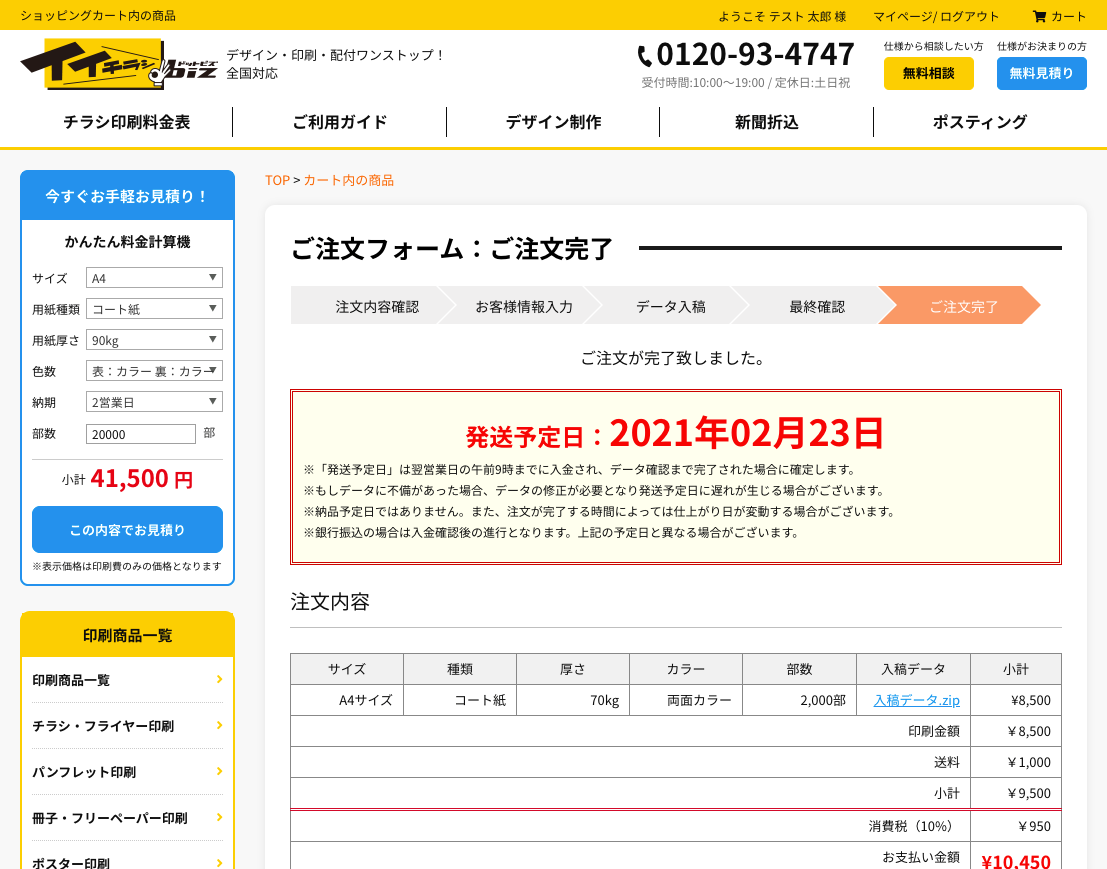This screenshot has width=1107, height=869.
Task: Click the この内容でお見積り button
Action: pos(127,530)
